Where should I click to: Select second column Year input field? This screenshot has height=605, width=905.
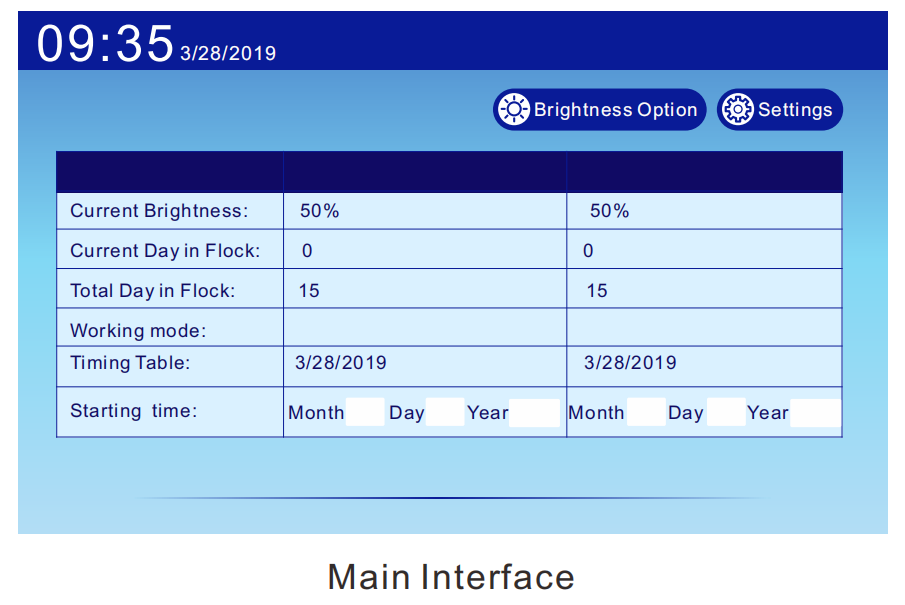815,413
